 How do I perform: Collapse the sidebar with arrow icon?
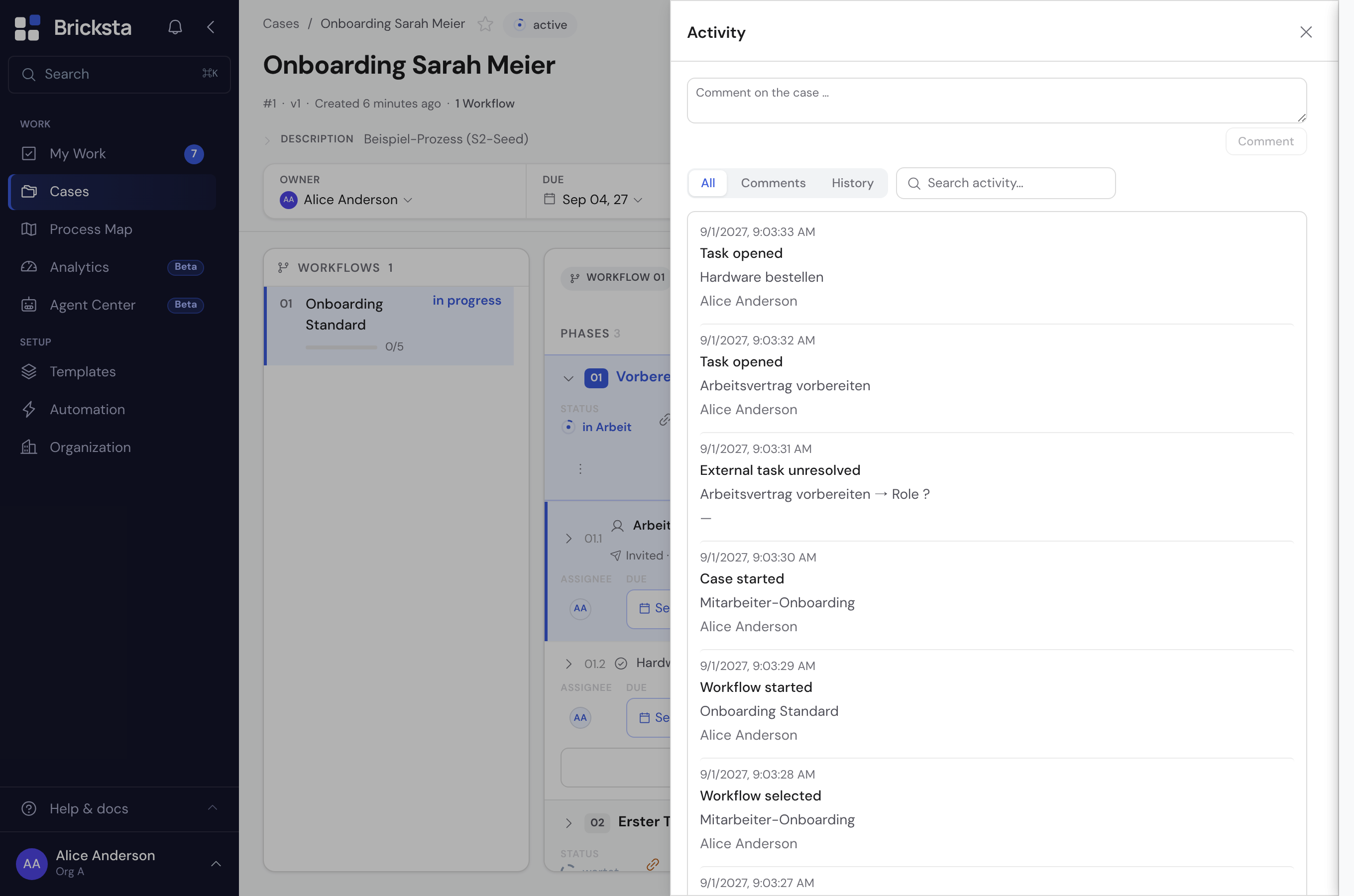[211, 27]
